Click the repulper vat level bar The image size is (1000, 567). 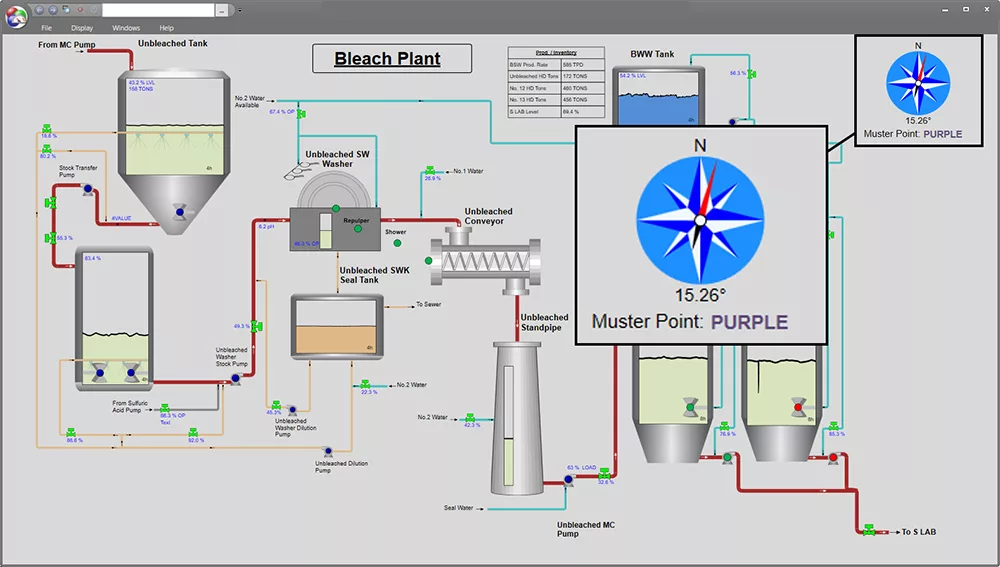point(325,231)
